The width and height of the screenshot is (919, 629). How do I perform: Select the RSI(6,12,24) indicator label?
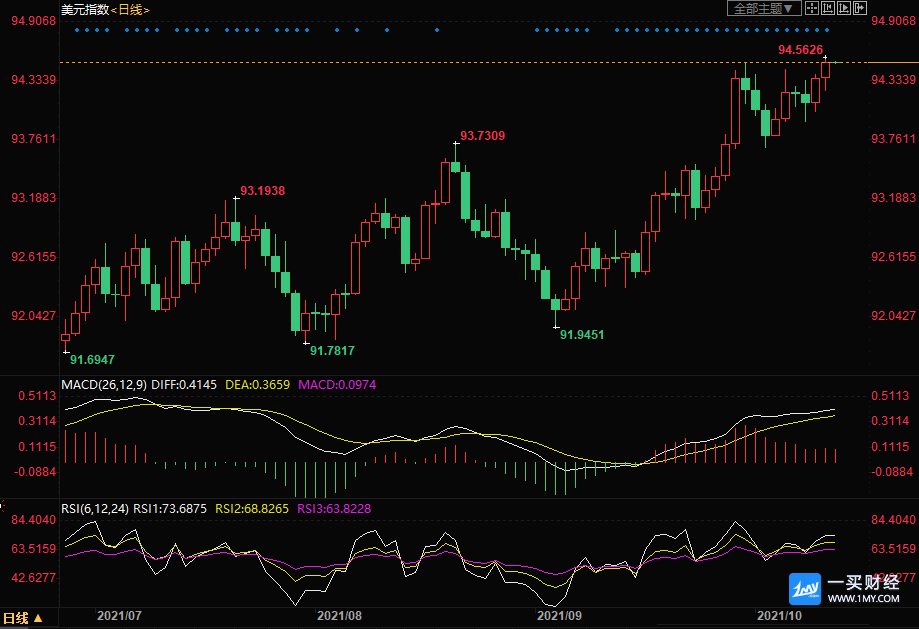click(95, 508)
